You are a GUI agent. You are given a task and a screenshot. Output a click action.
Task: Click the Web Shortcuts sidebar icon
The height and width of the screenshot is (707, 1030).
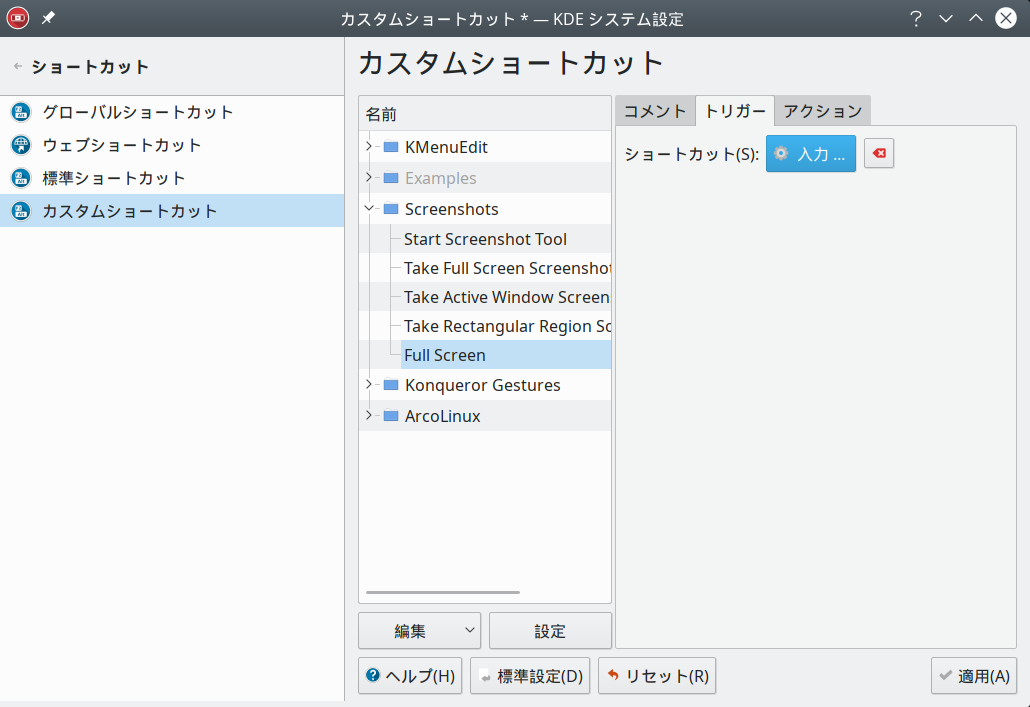[21, 145]
